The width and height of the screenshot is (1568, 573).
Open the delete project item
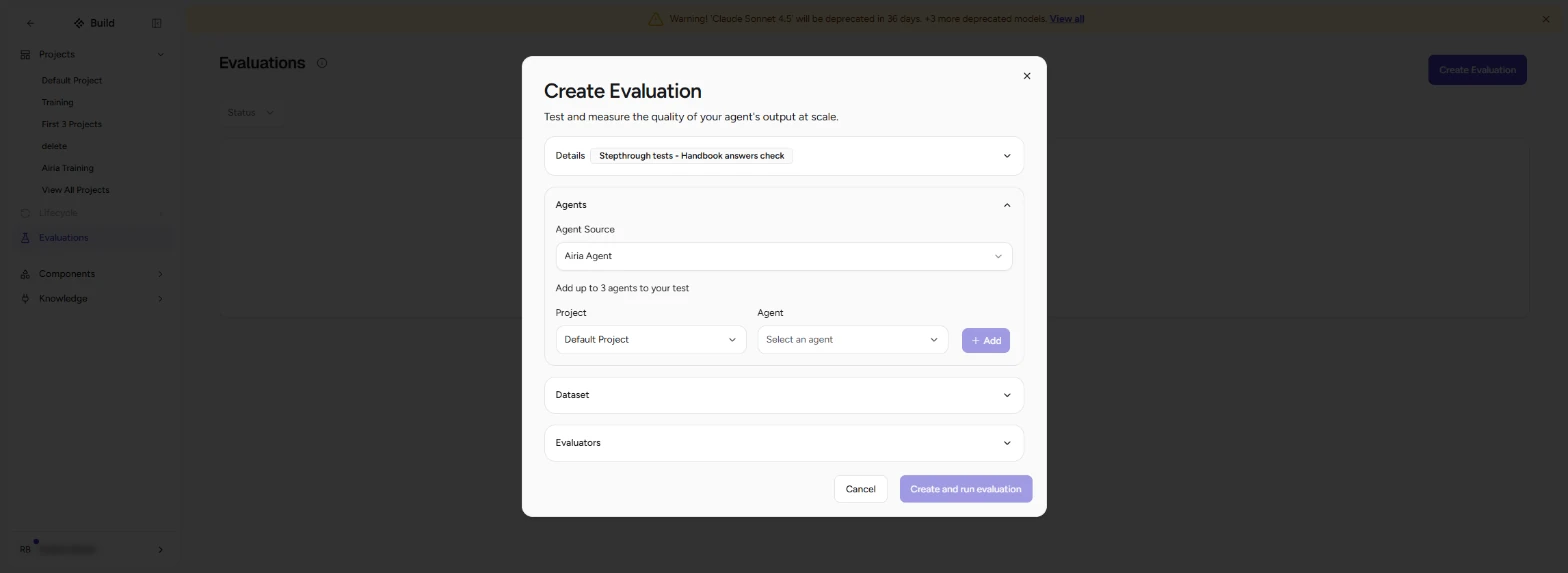pyautogui.click(x=54, y=147)
